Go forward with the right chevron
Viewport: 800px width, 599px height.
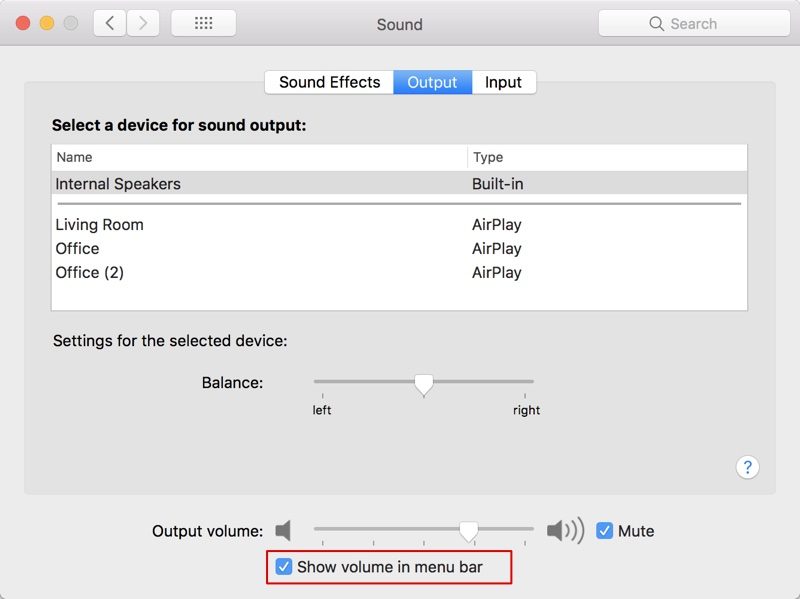[143, 23]
